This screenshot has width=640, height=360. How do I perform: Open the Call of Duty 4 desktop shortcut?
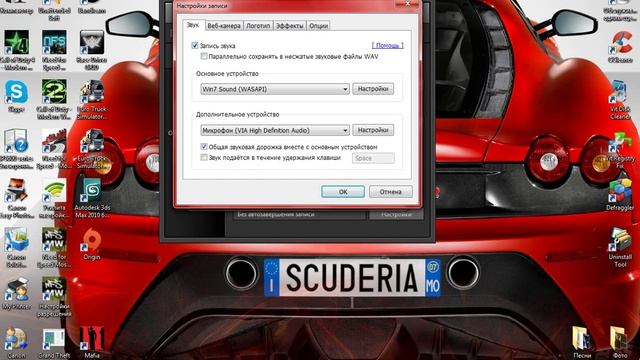click(x=17, y=43)
